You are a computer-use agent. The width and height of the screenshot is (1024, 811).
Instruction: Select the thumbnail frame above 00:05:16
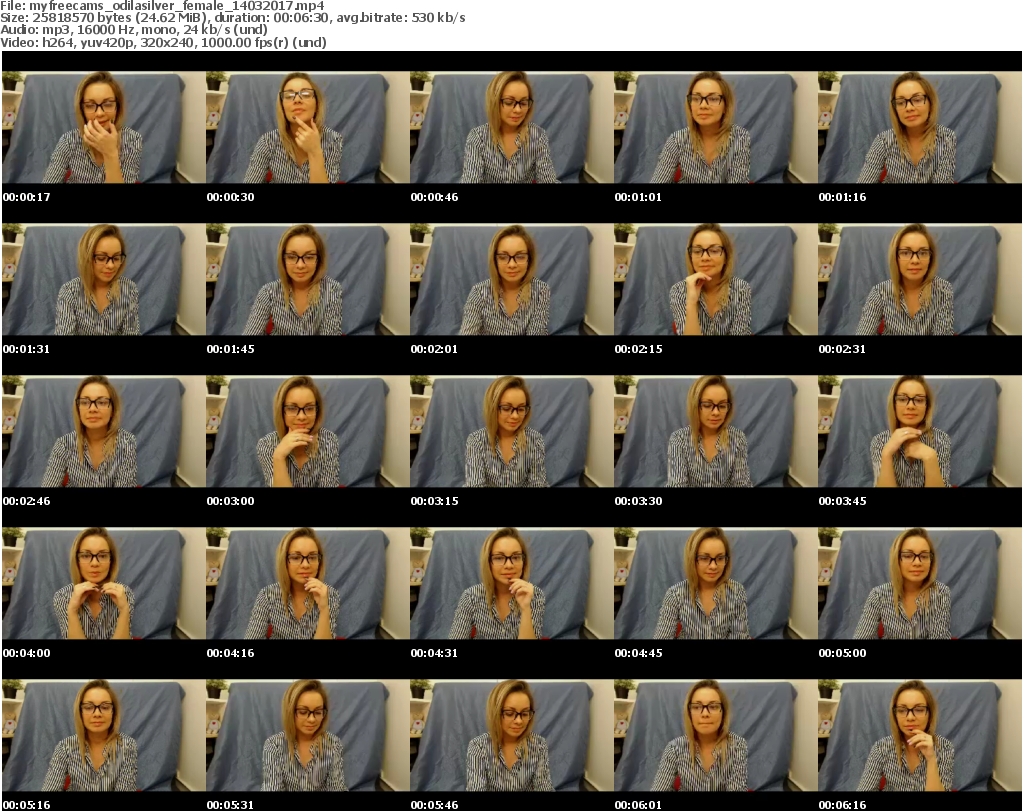tap(104, 735)
